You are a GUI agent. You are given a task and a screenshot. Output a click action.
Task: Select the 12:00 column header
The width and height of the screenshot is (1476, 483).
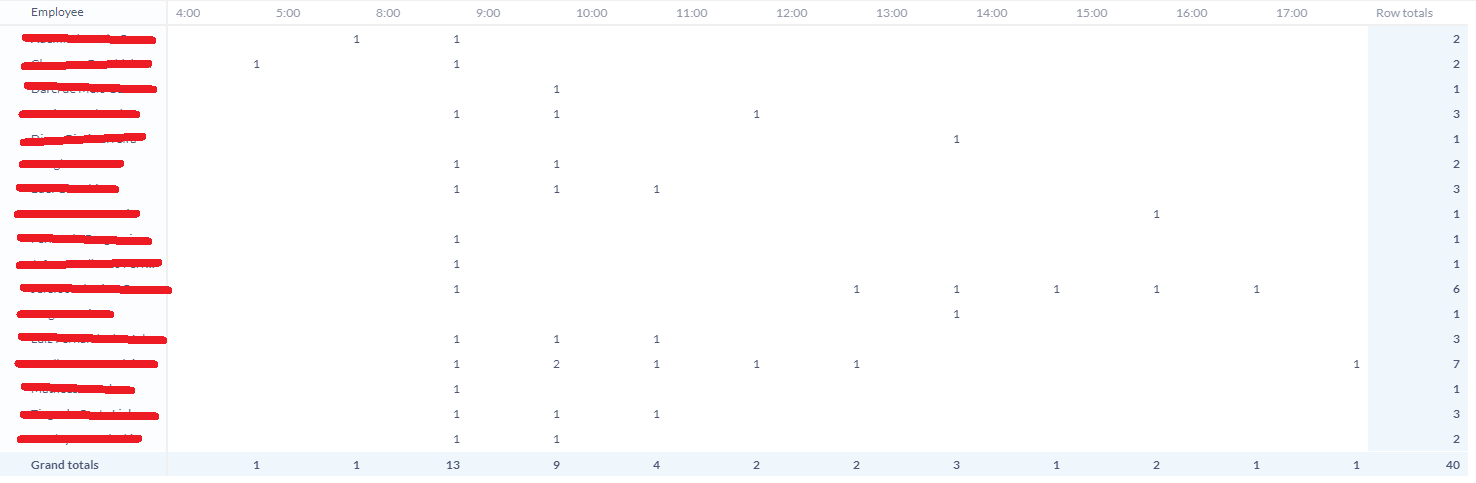point(791,13)
